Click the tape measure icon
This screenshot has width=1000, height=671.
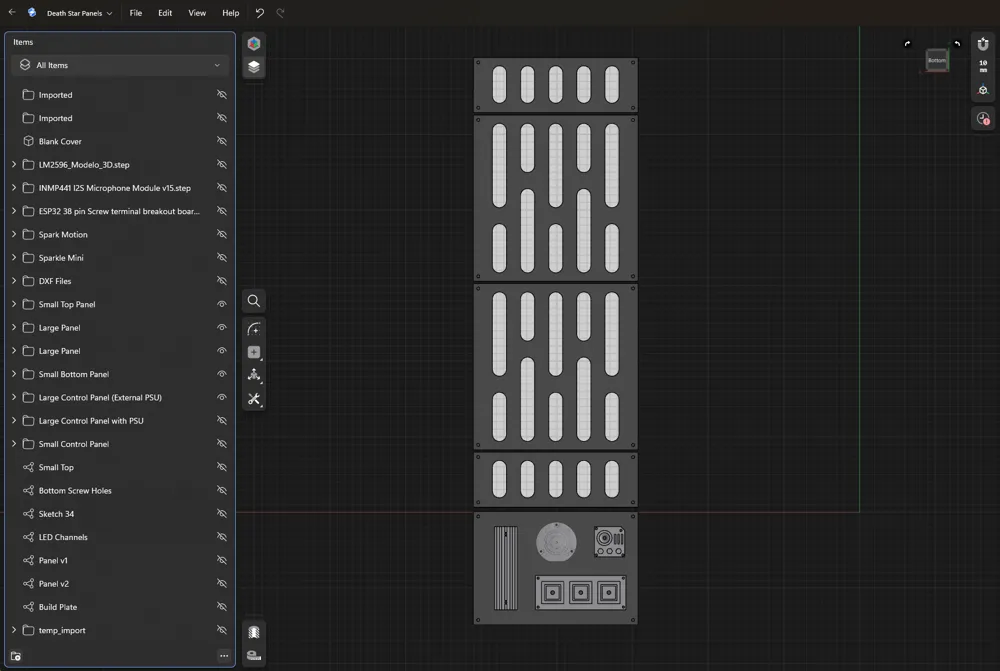(254, 656)
